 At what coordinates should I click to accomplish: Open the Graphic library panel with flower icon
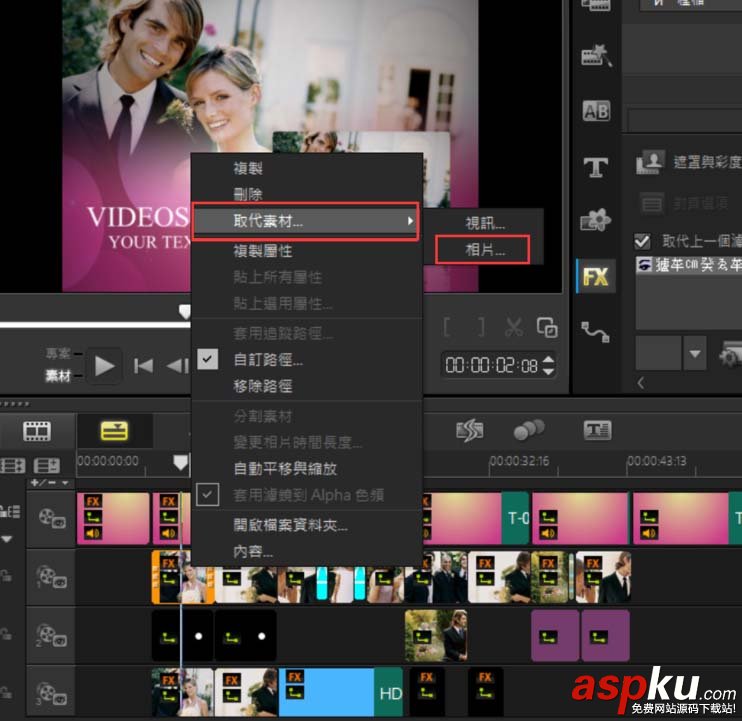[x=596, y=220]
